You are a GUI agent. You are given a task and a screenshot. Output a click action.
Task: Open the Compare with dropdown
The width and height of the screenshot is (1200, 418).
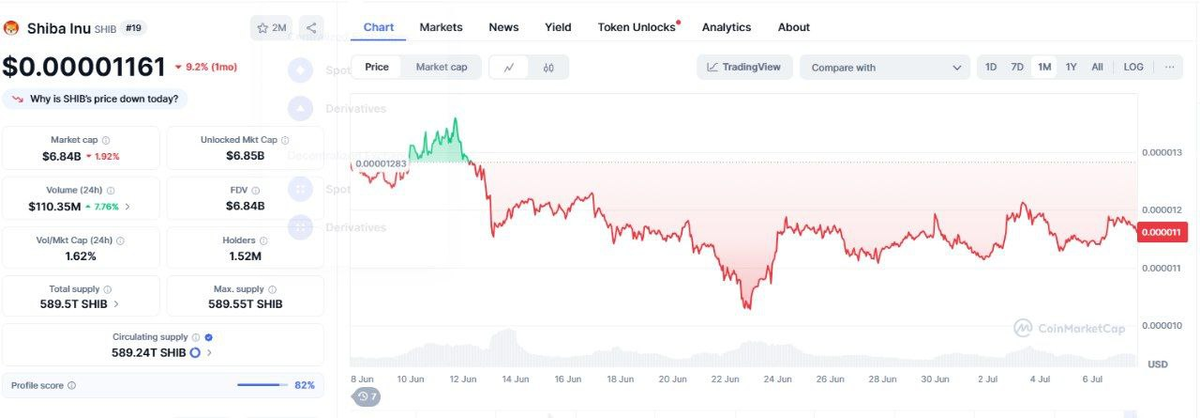coord(886,67)
